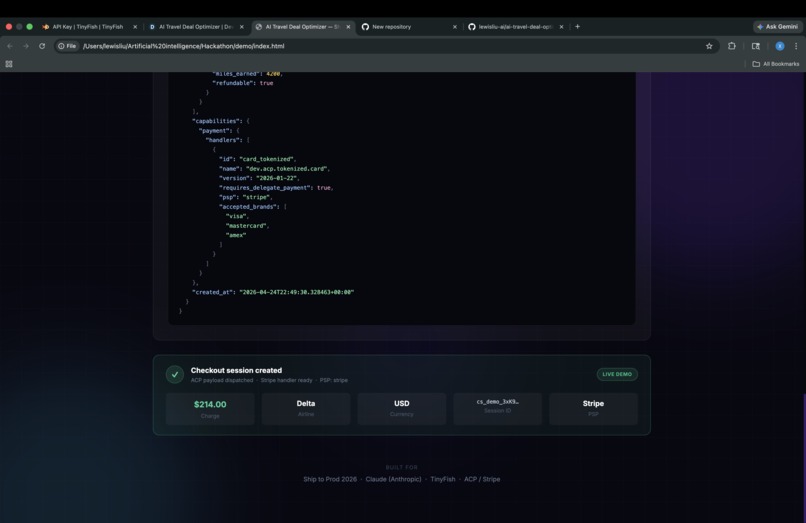Viewport: 806px width, 523px height.
Task: Switch to the second AI Travel Deal Optimizer tab
Action: point(195,27)
